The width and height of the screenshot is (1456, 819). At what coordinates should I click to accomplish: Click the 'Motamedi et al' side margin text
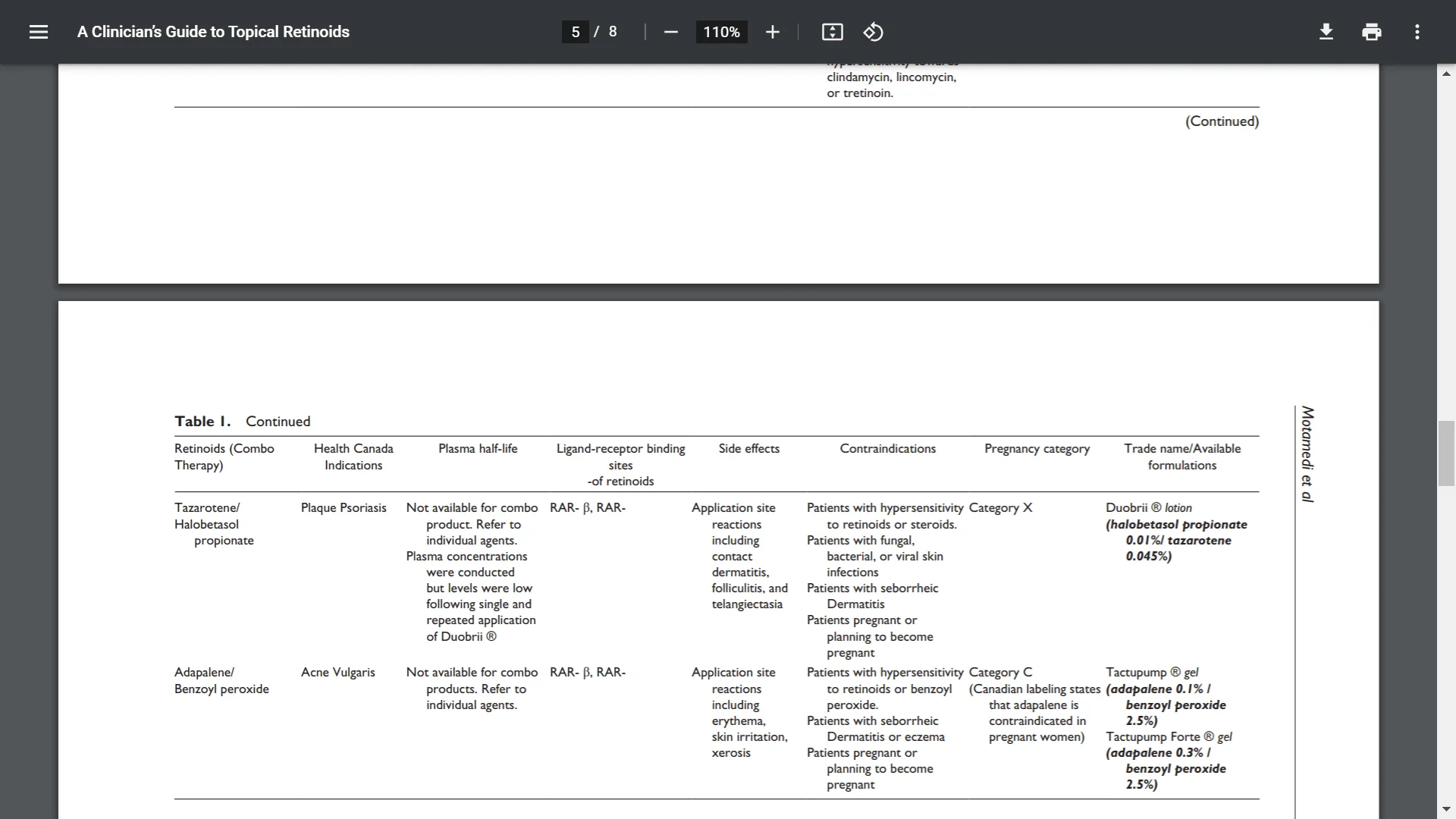click(1307, 454)
